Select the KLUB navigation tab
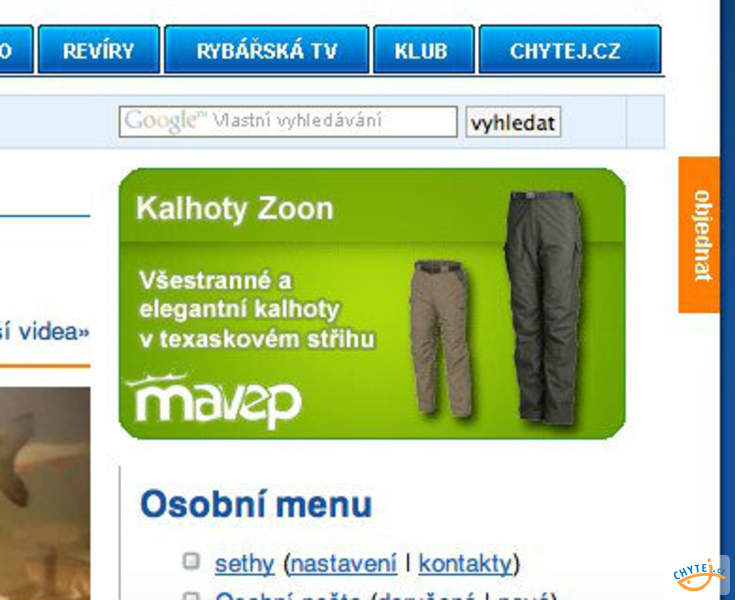Image resolution: width=735 pixels, height=600 pixels. (x=424, y=50)
